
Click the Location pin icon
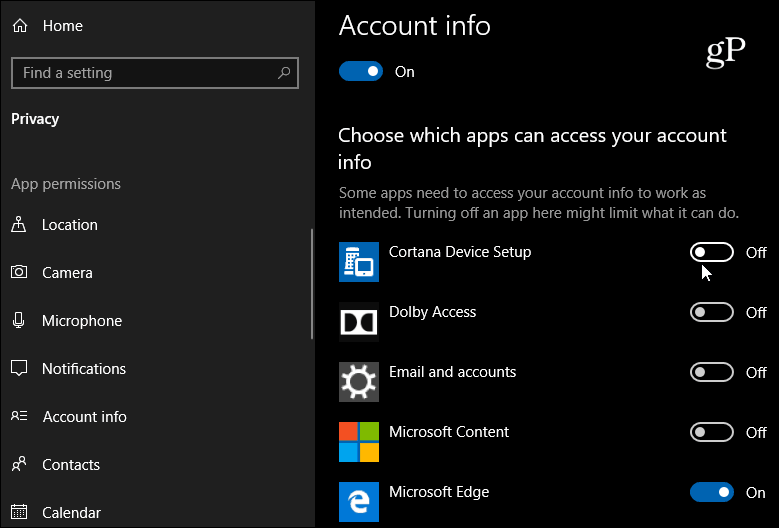pyautogui.click(x=19, y=225)
